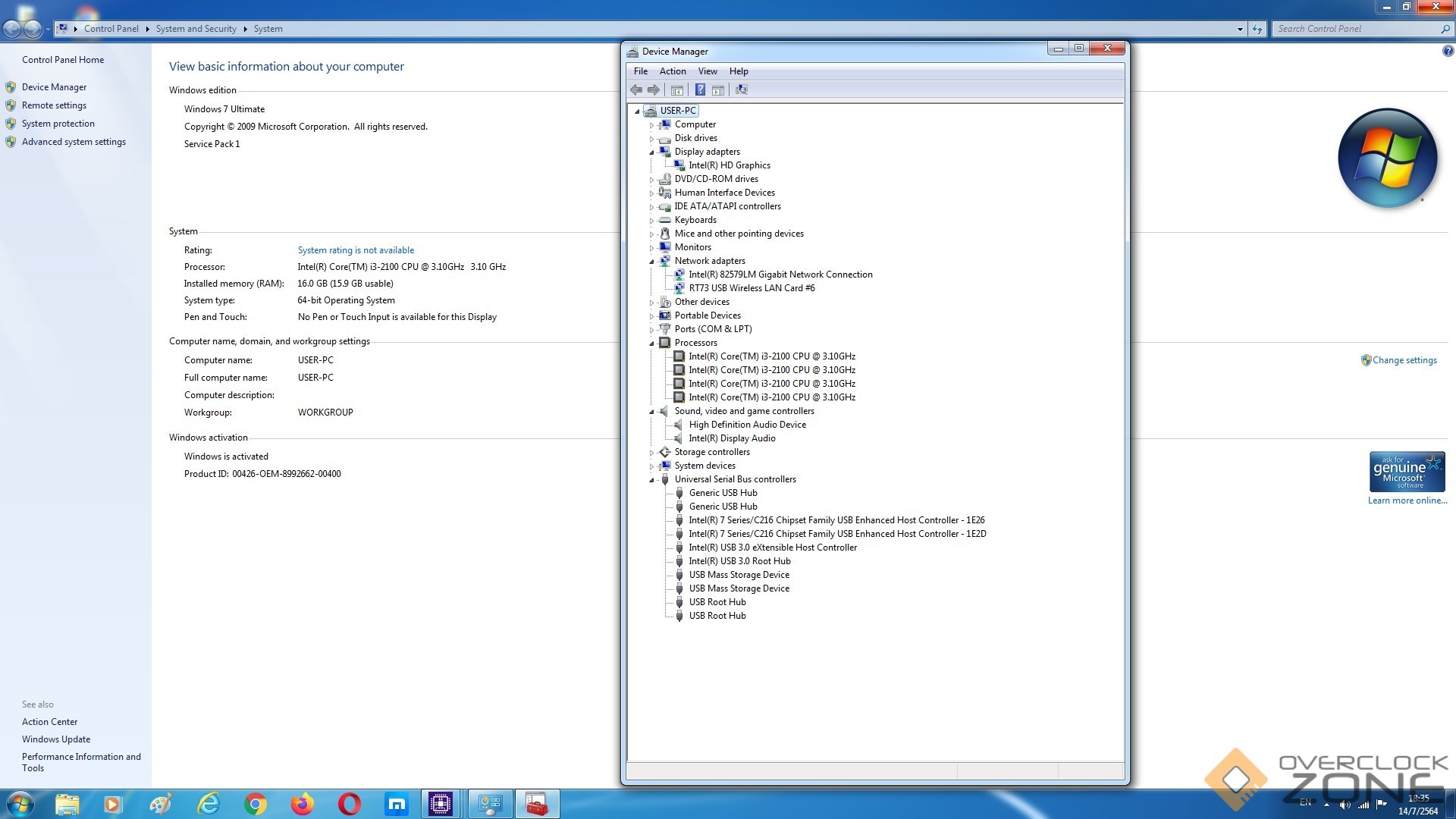Launch Opera browser from the taskbar
1456x819 pixels.
[350, 804]
